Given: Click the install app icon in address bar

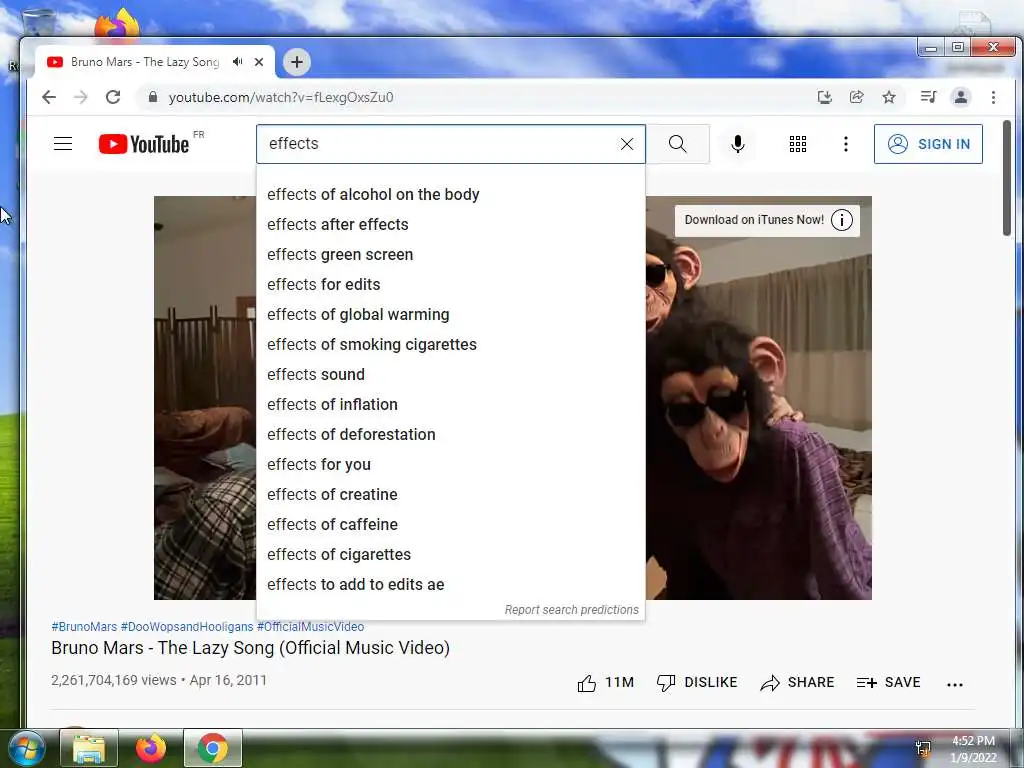Looking at the screenshot, I should [825, 97].
